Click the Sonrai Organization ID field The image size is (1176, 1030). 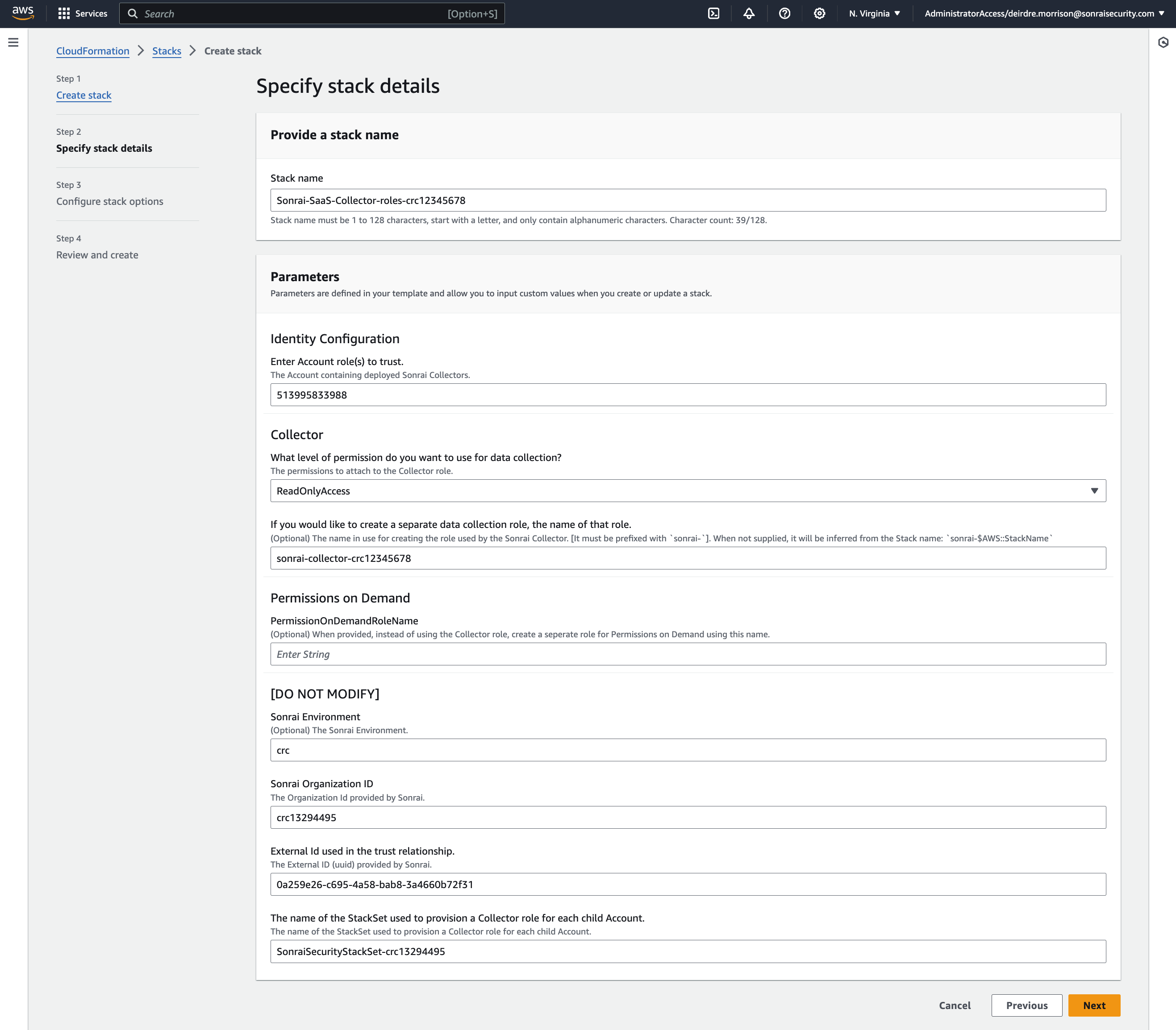coord(688,817)
